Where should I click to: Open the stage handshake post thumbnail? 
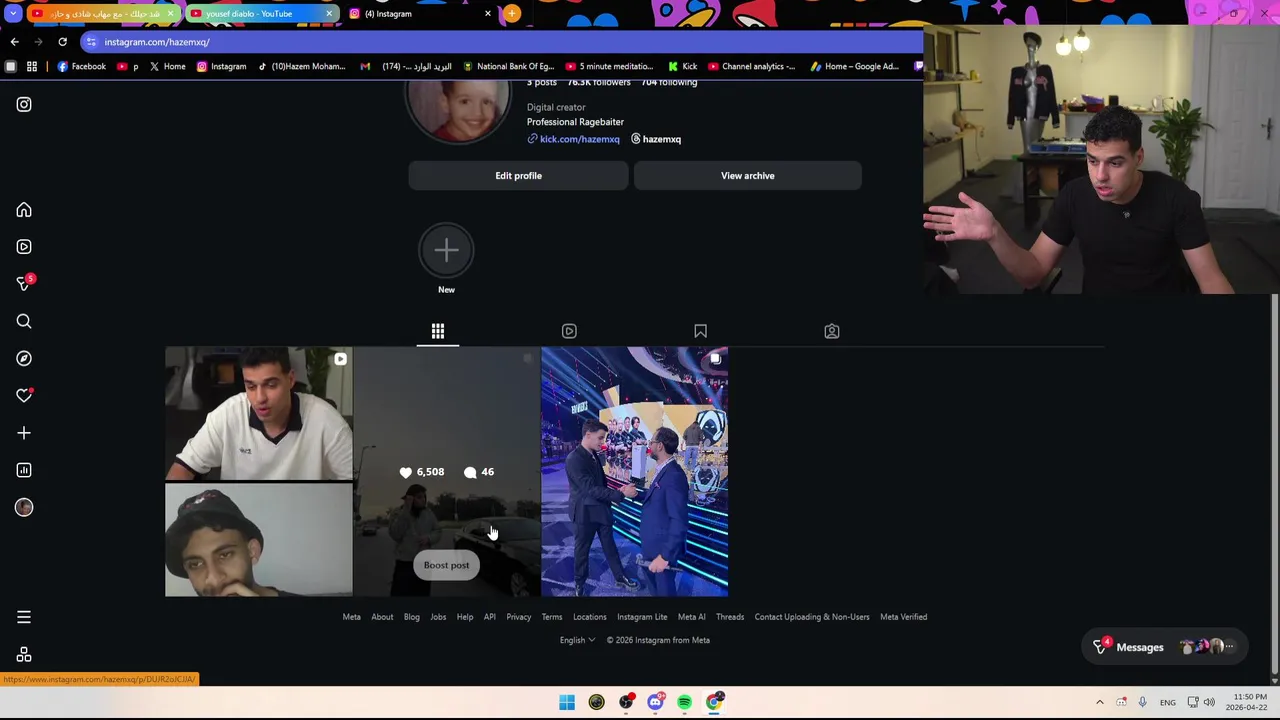point(634,471)
